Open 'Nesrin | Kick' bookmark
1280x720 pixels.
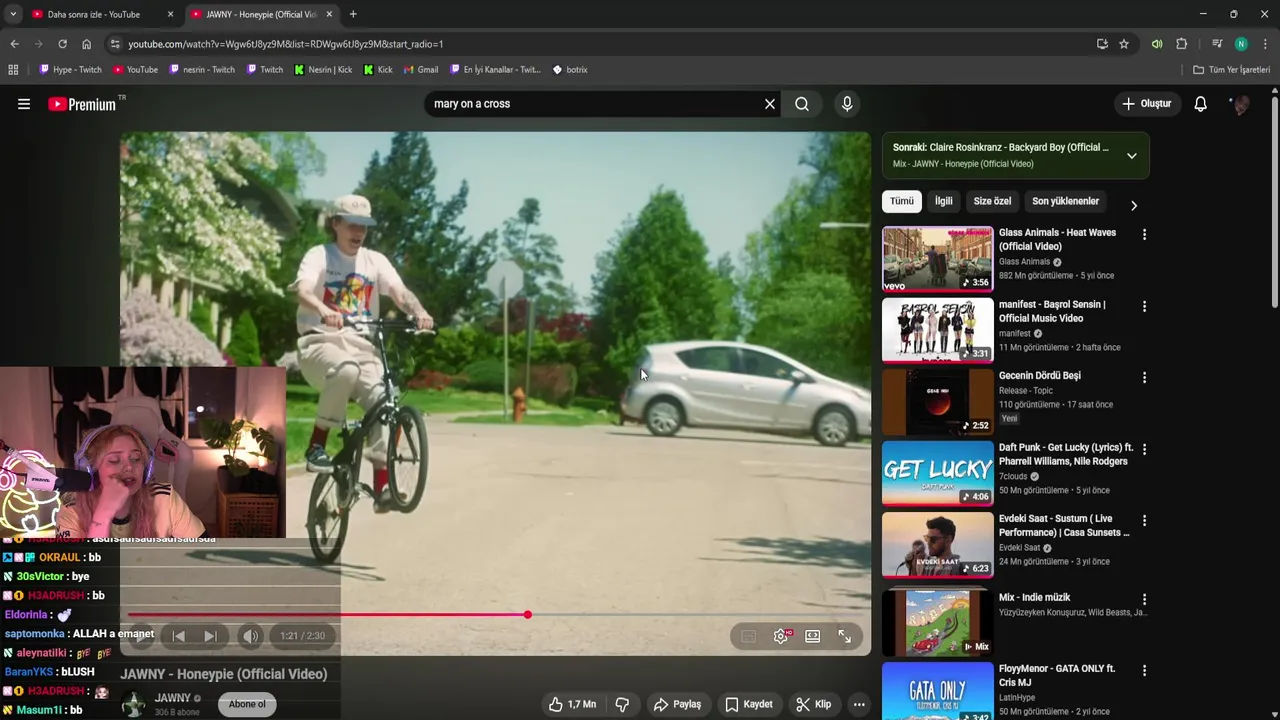point(323,70)
